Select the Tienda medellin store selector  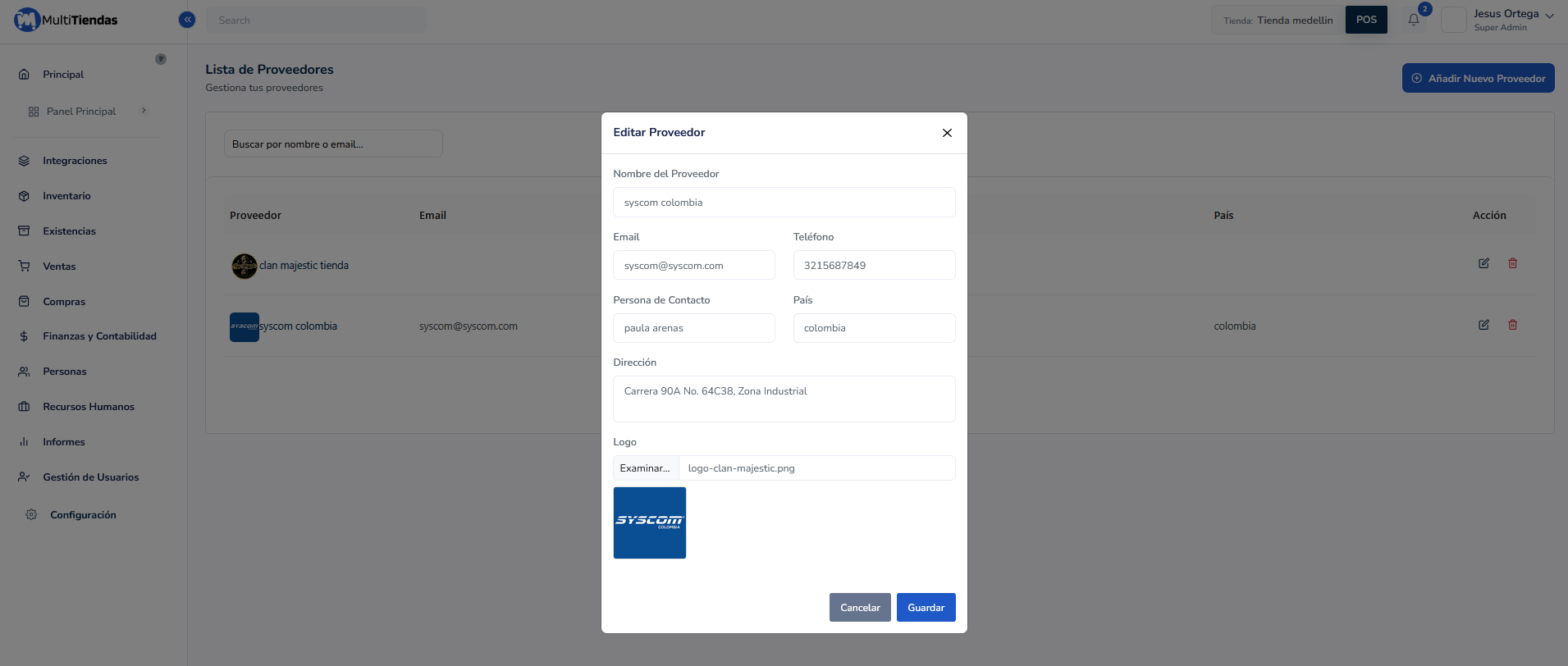[x=1278, y=21]
